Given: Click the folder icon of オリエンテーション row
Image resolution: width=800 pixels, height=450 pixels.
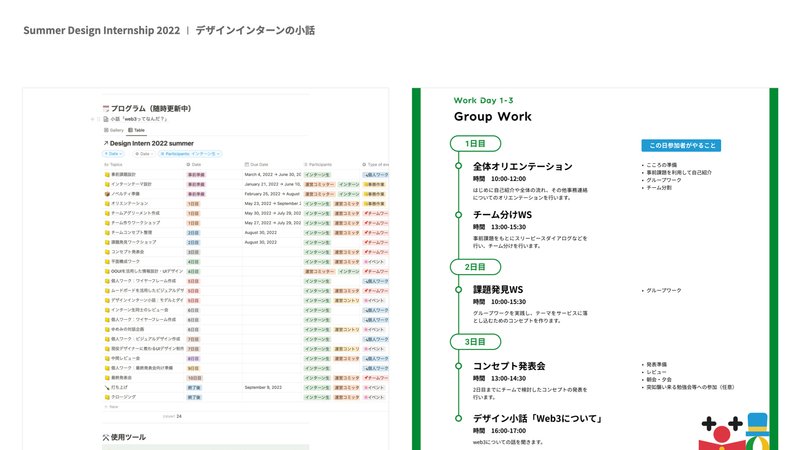Looking at the screenshot, I should [107, 204].
